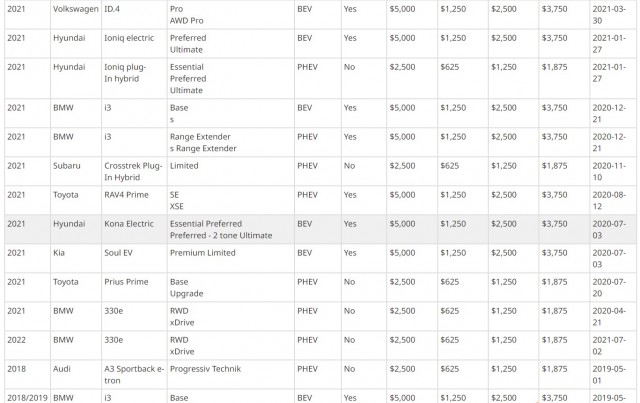This screenshot has height=403, width=640.
Task: Click the highlighted Kona Electric row
Action: [x=320, y=229]
